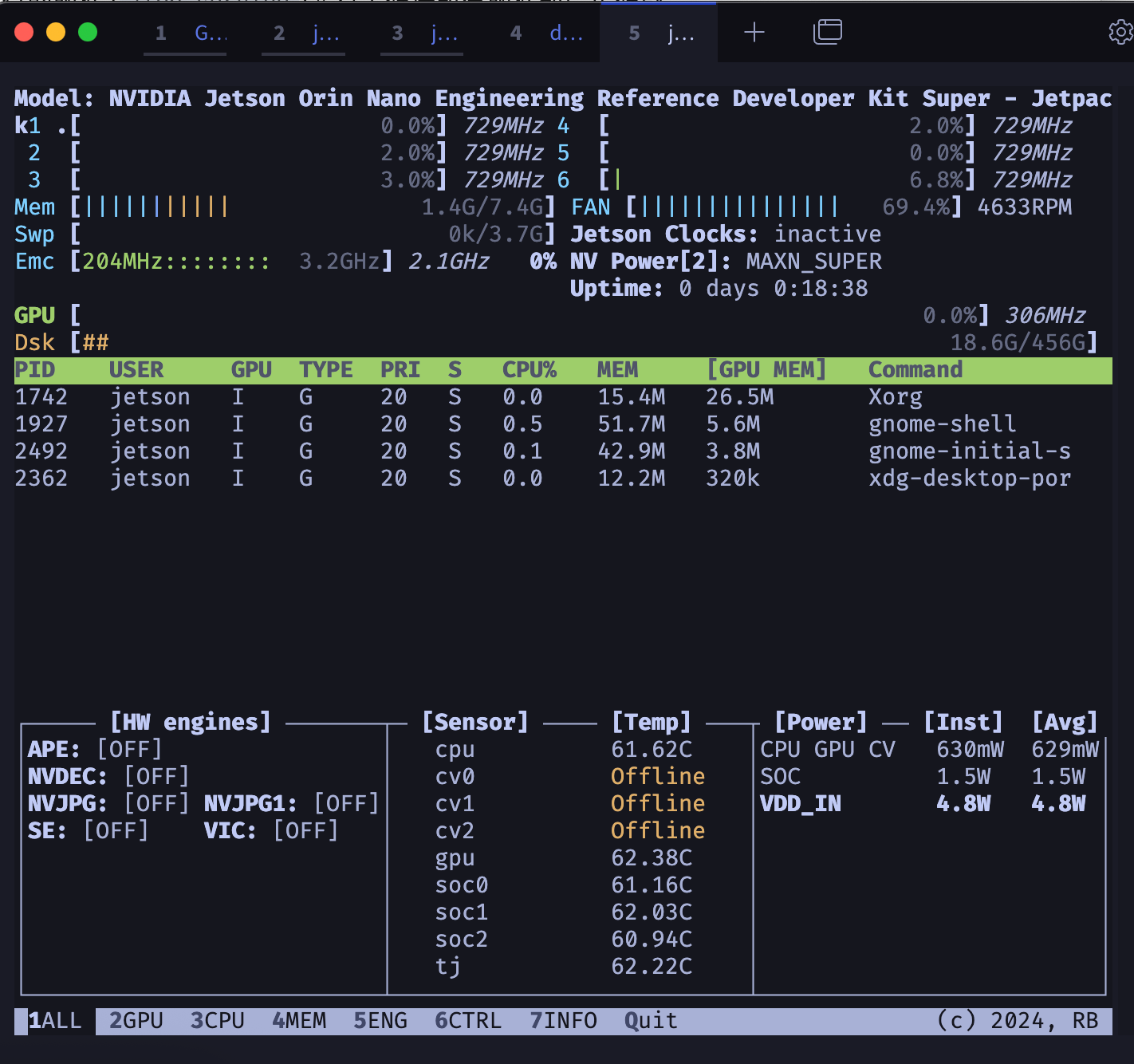Select the xdg-desktop-por process row
This screenshot has width=1134, height=1064.
pyautogui.click(x=563, y=479)
